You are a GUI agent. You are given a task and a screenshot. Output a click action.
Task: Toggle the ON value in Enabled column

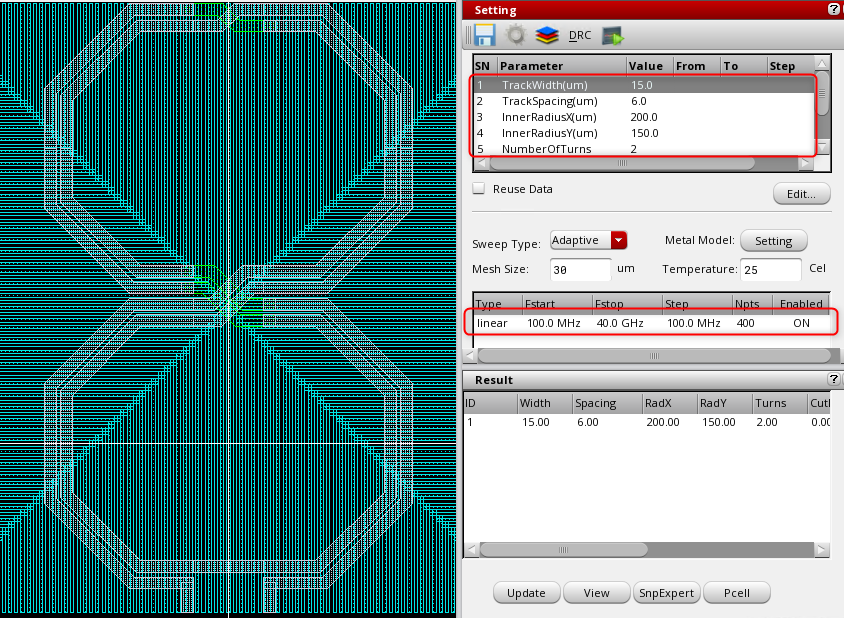point(801,324)
